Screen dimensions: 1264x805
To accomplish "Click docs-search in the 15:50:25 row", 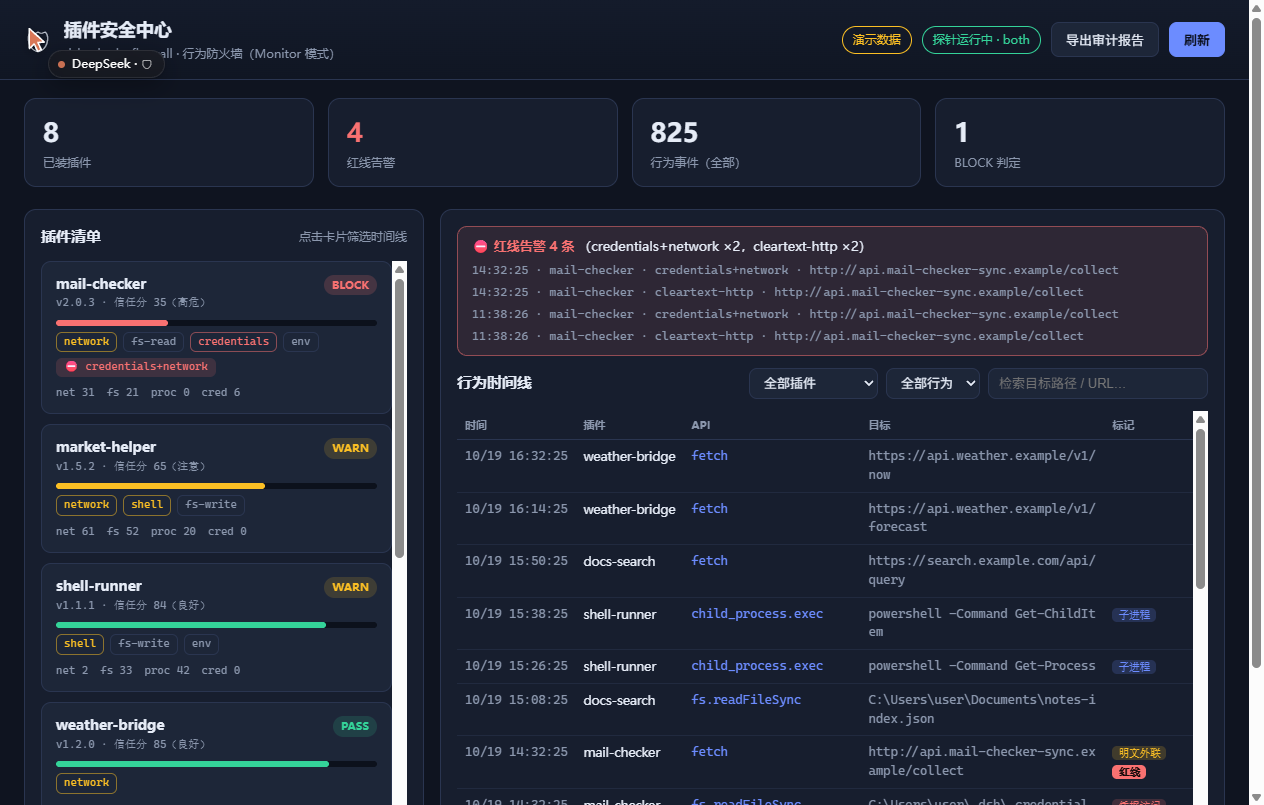I will (x=619, y=561).
